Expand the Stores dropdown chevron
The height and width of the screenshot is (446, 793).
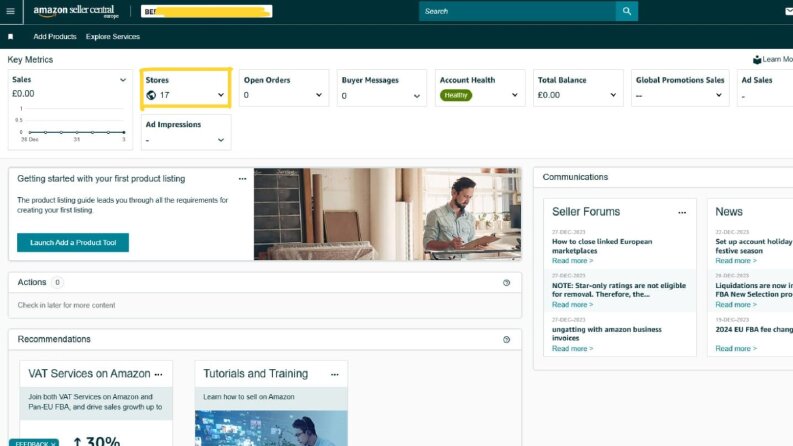(221, 95)
